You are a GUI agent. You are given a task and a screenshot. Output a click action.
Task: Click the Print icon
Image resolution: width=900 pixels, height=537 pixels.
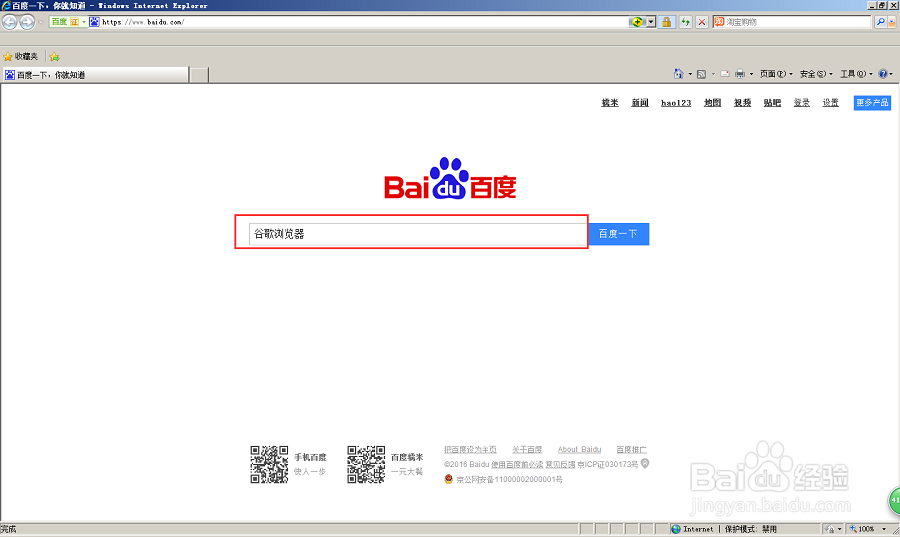tap(740, 74)
